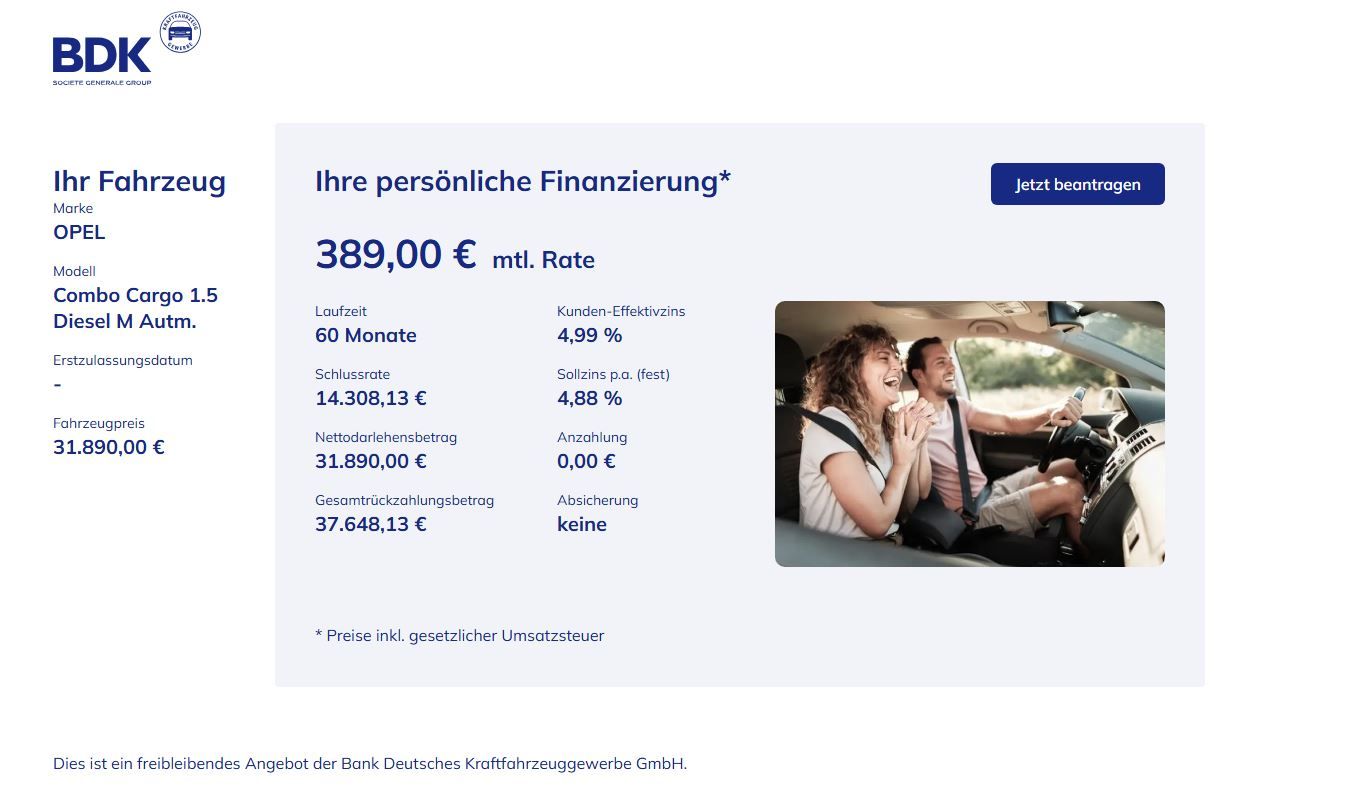Viewport: 1370px width, 787px height.
Task: Click the Gesamtrückzahlungsbetrag amount 37.648,13 €
Action: [x=371, y=524]
